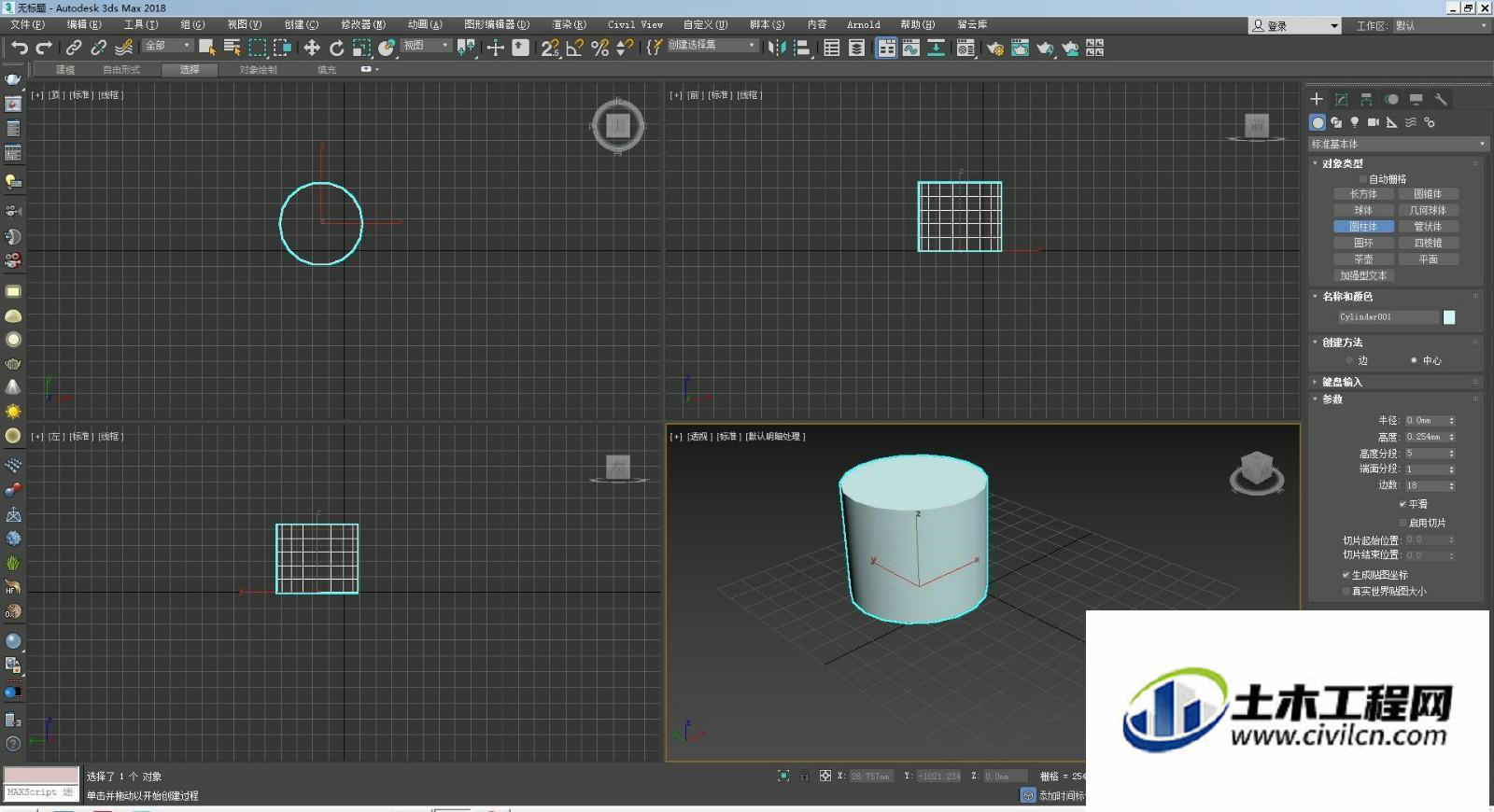Click the 管状体 object button
This screenshot has height=812, width=1494.
1428,227
